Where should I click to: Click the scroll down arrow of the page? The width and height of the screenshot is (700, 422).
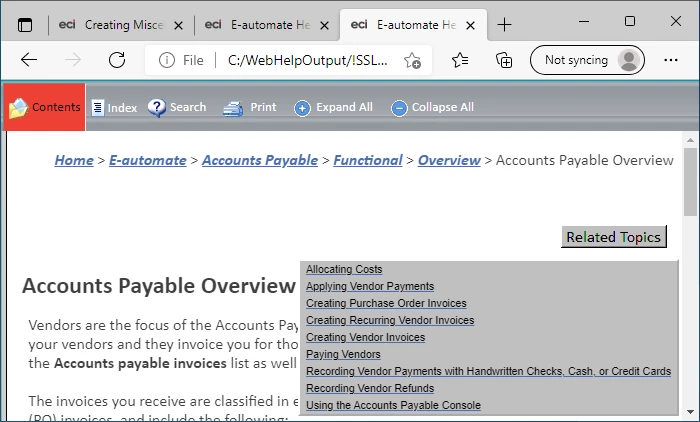pyautogui.click(x=691, y=412)
